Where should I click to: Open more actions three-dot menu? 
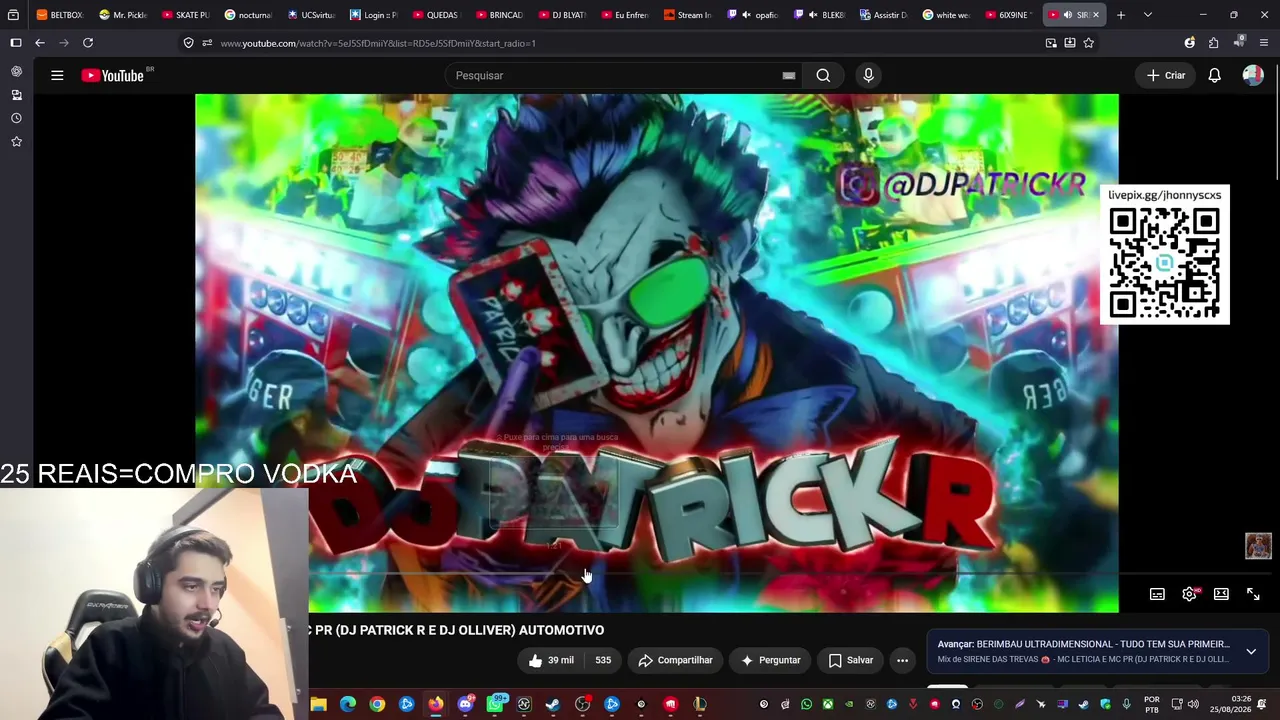click(902, 660)
